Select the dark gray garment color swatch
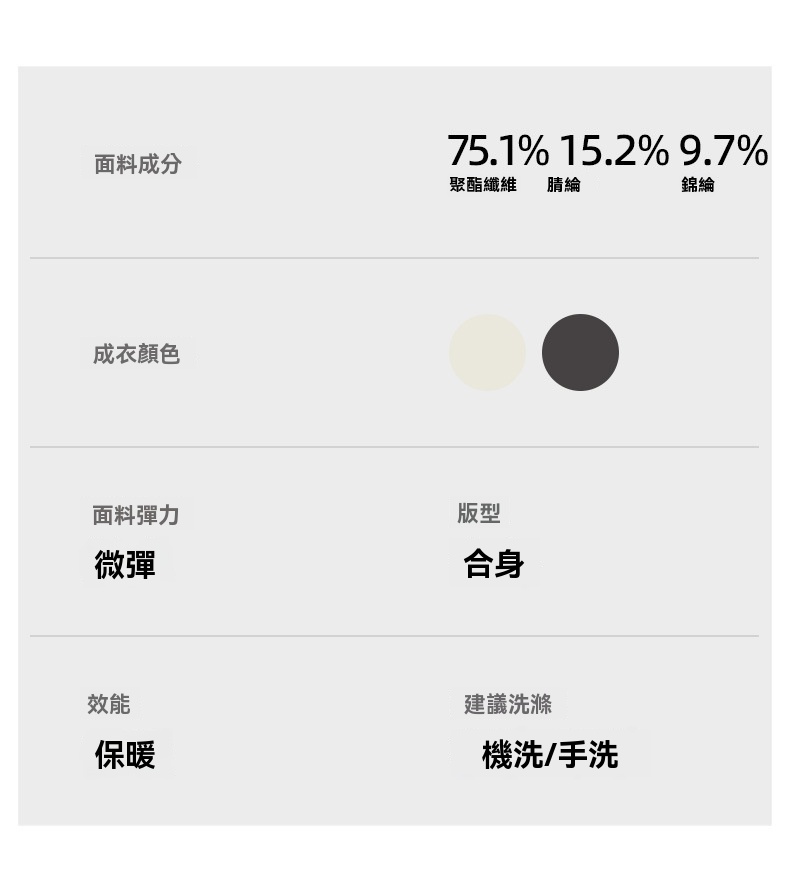790x891 pixels. pyautogui.click(x=580, y=352)
